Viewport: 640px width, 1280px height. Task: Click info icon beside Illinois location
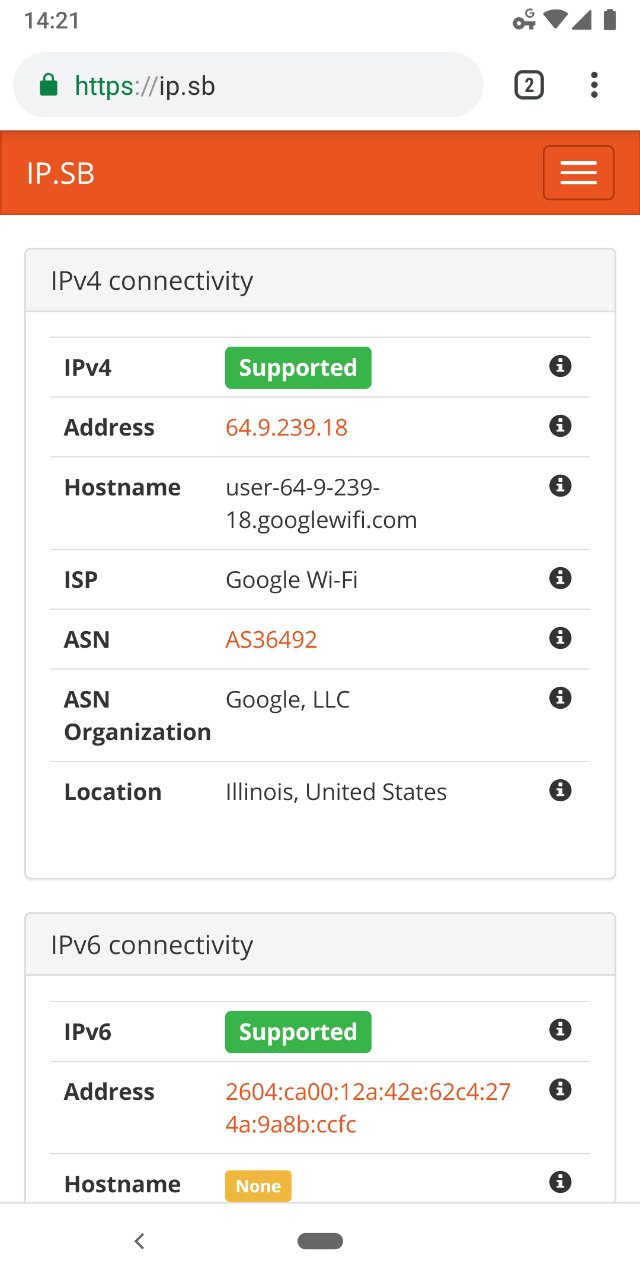560,791
